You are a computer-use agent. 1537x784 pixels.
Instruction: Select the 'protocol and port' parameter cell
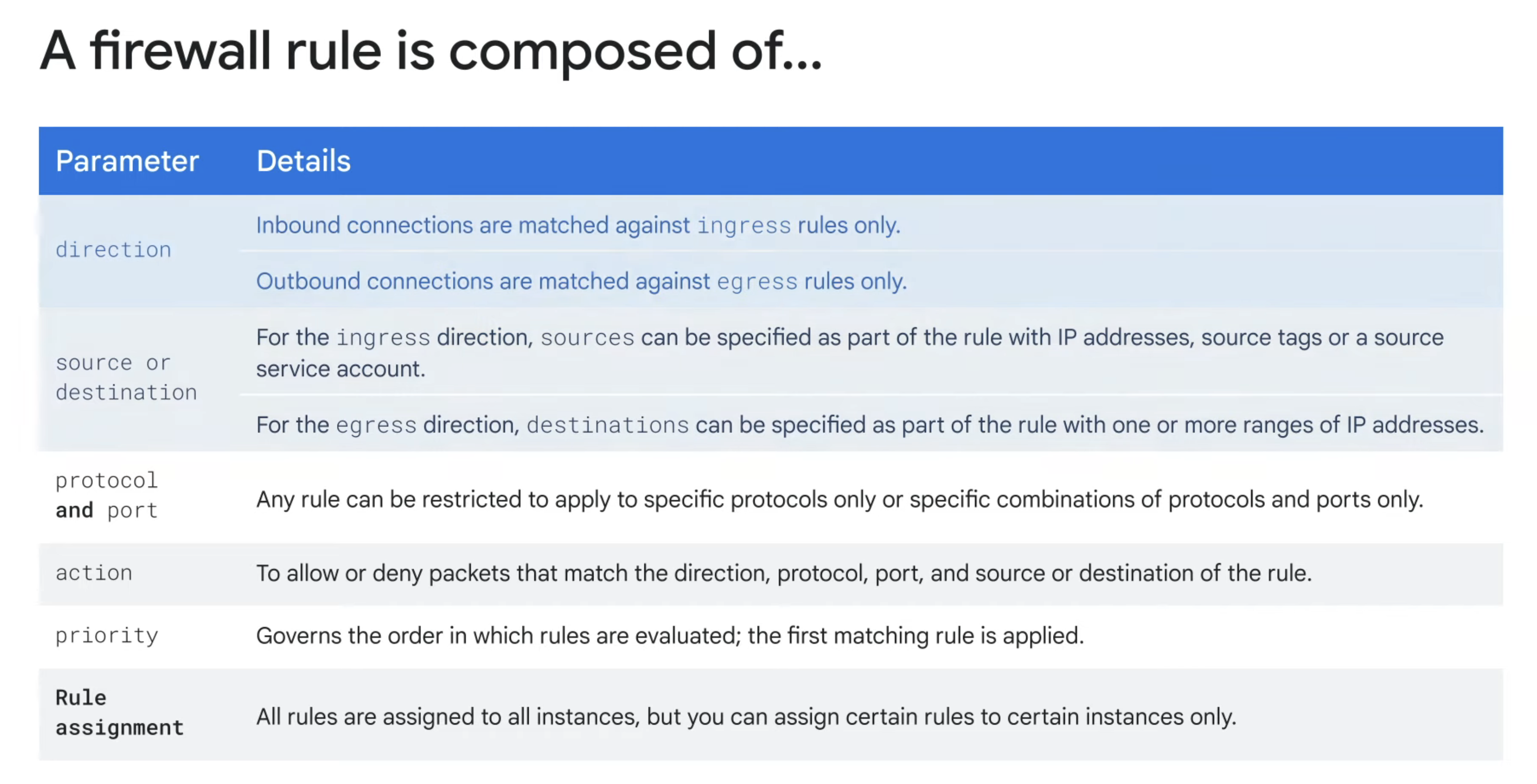[x=107, y=496]
